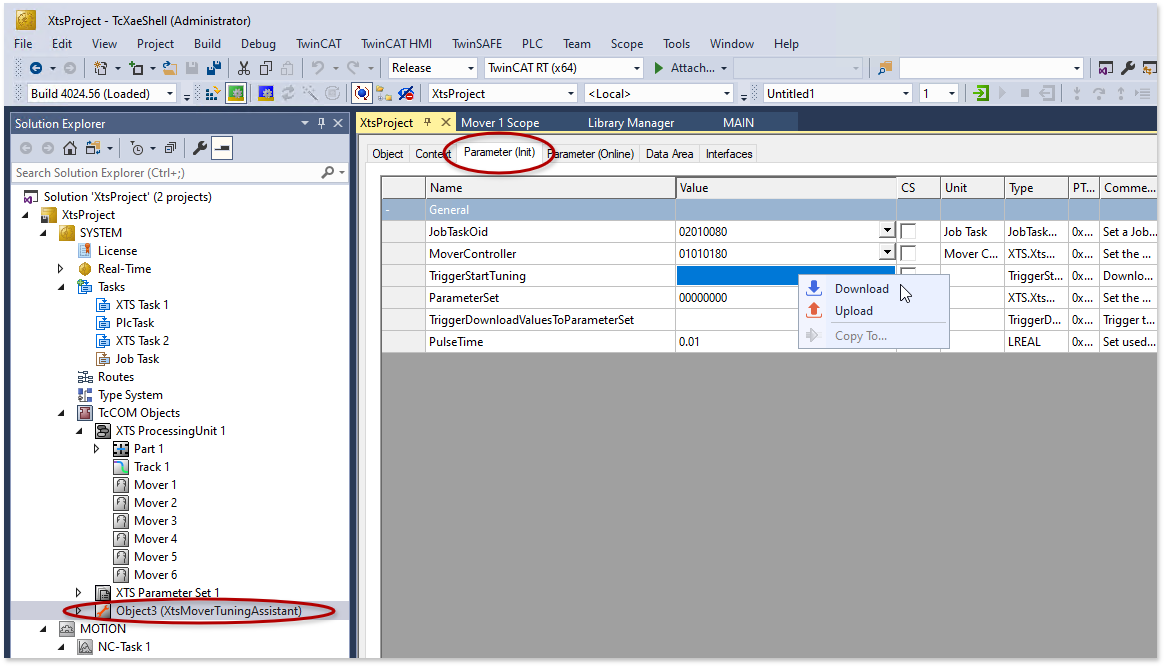
Task: Click the Value column header
Action: tap(786, 188)
